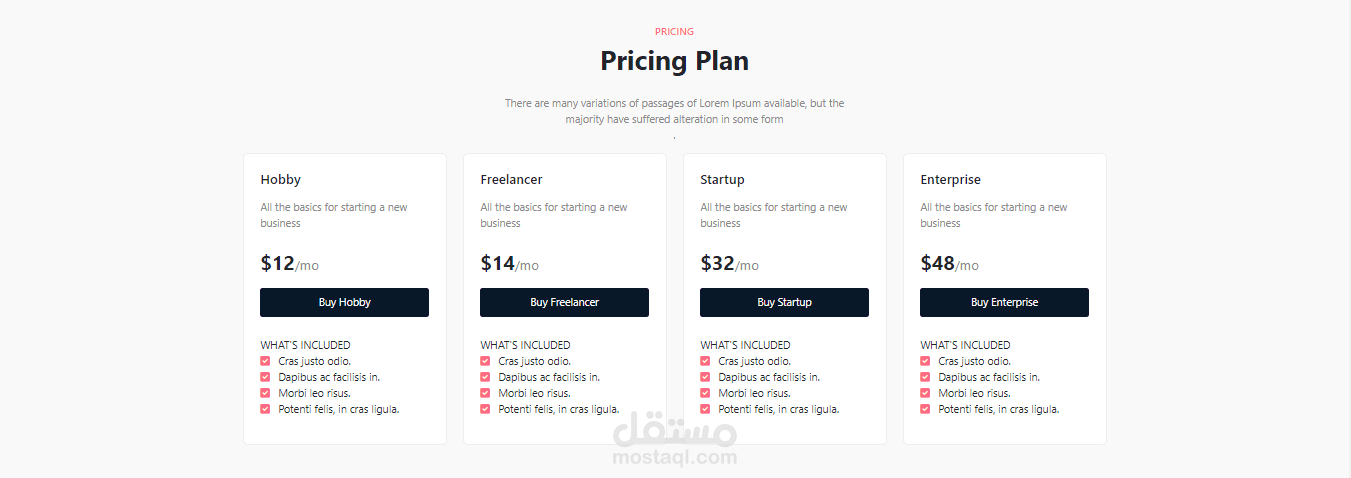Toggle Hobby's 'Cras justo odio' checkbox
The height and width of the screenshot is (478, 1351).
(x=265, y=361)
